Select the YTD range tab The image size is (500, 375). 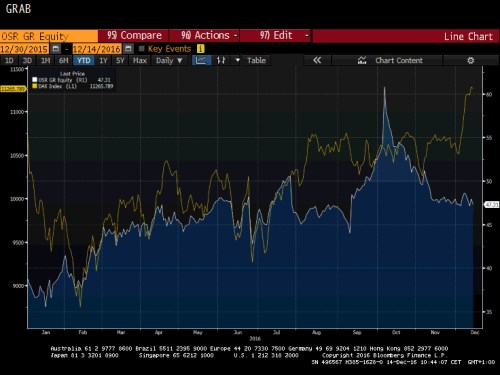[84, 60]
